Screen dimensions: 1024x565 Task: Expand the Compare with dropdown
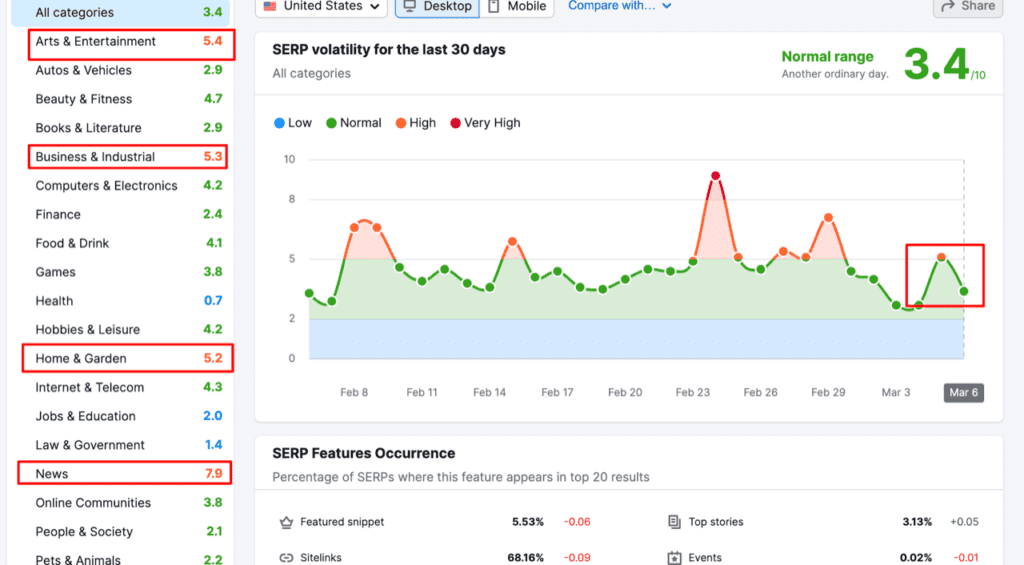coord(620,6)
